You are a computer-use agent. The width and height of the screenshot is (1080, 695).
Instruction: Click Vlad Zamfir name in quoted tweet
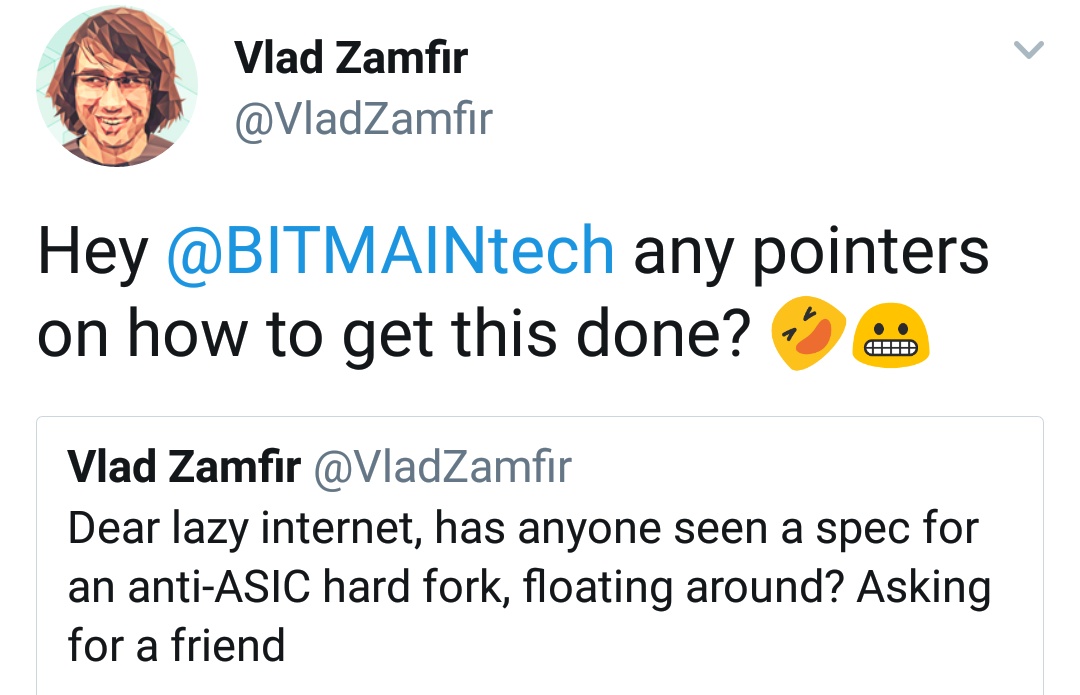(183, 466)
